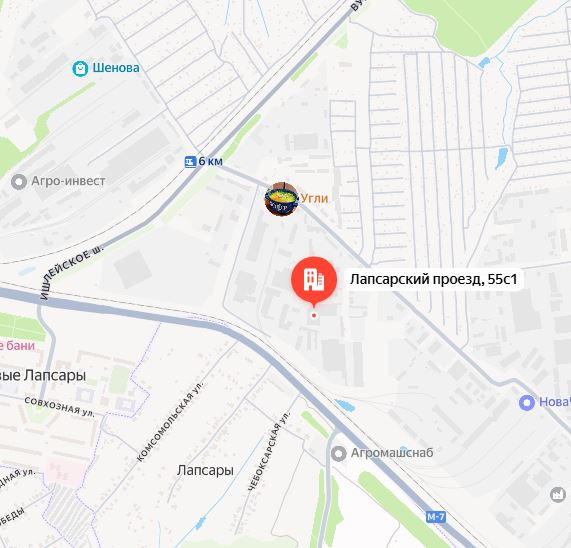
Task: Click the 6 км train stop icon
Action: click(x=190, y=161)
